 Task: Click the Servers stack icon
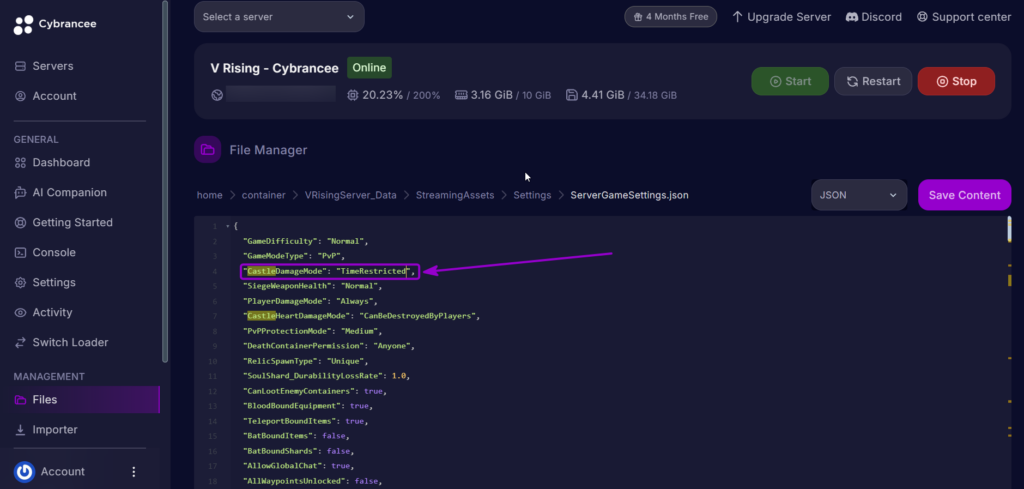[x=20, y=66]
